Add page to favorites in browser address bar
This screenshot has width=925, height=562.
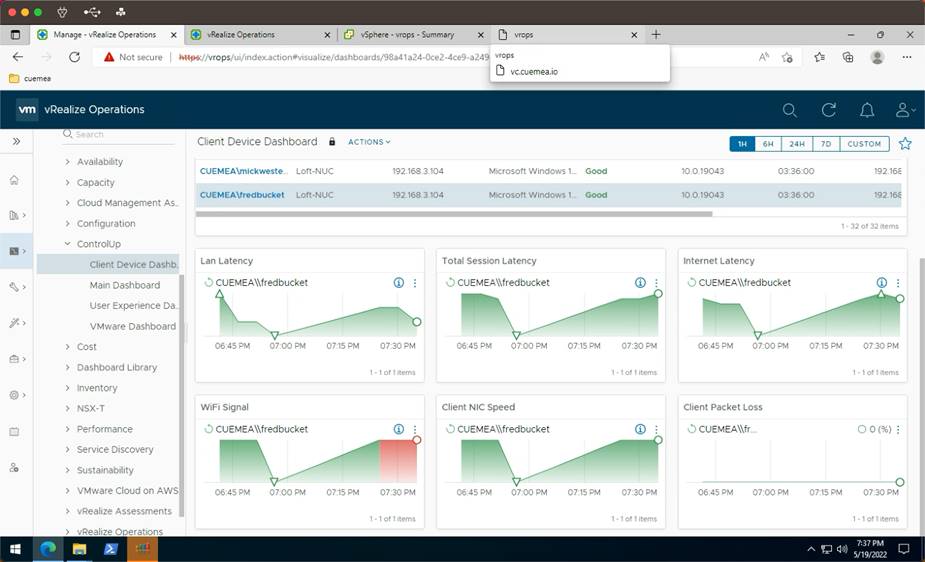coord(787,57)
